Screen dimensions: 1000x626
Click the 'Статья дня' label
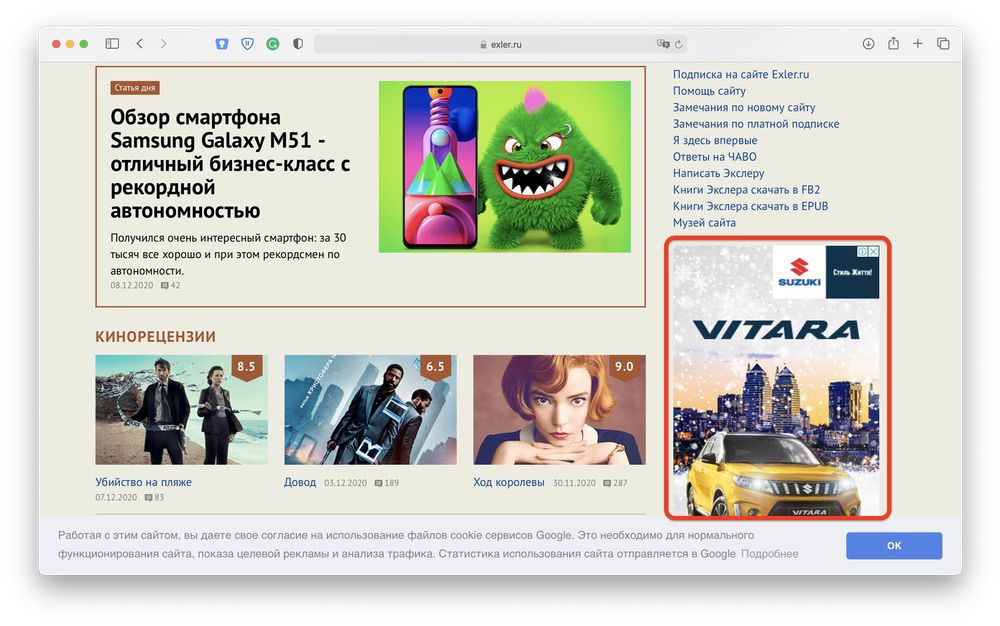click(x=135, y=87)
